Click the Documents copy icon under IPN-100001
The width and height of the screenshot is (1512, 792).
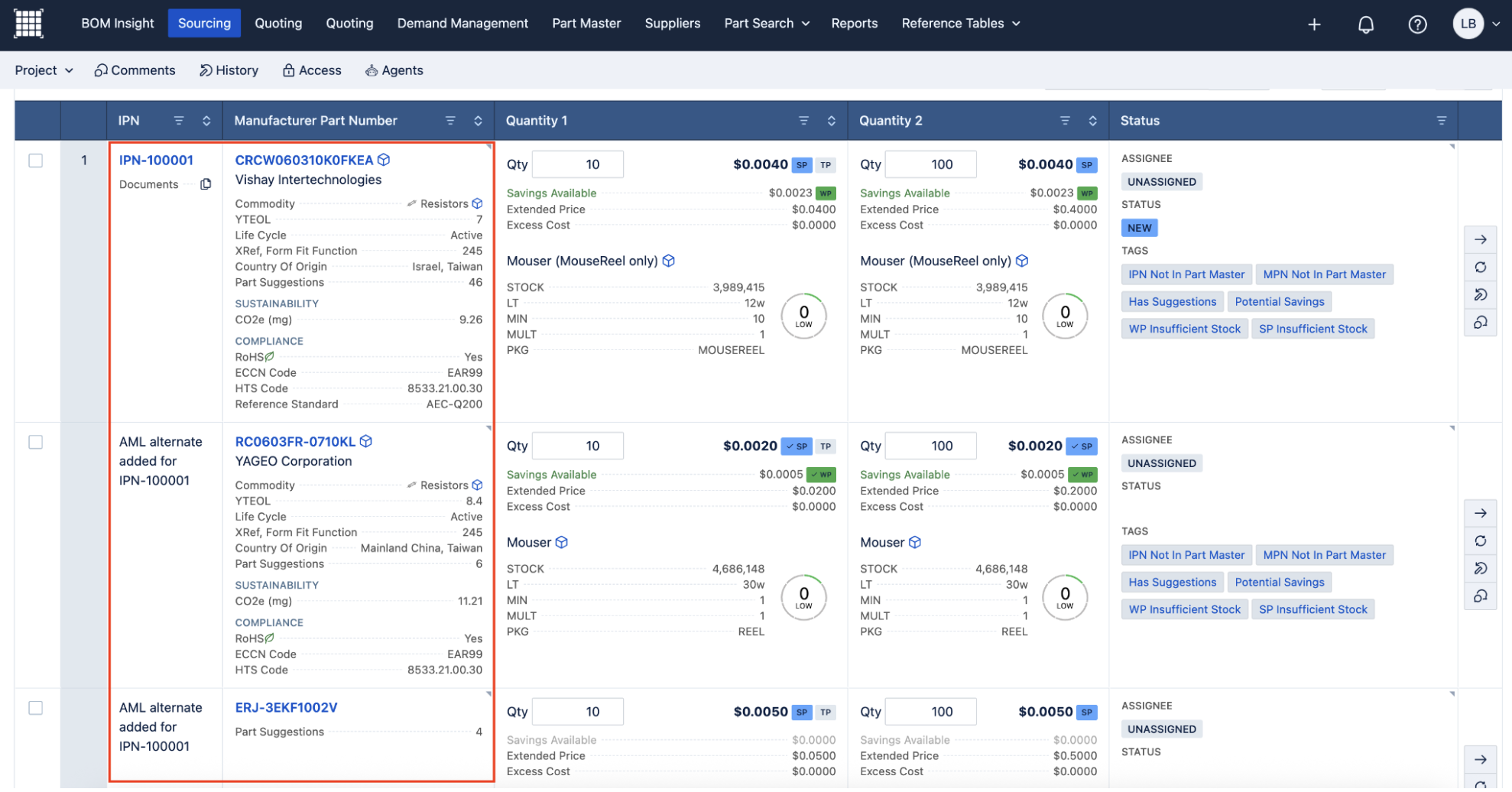206,184
